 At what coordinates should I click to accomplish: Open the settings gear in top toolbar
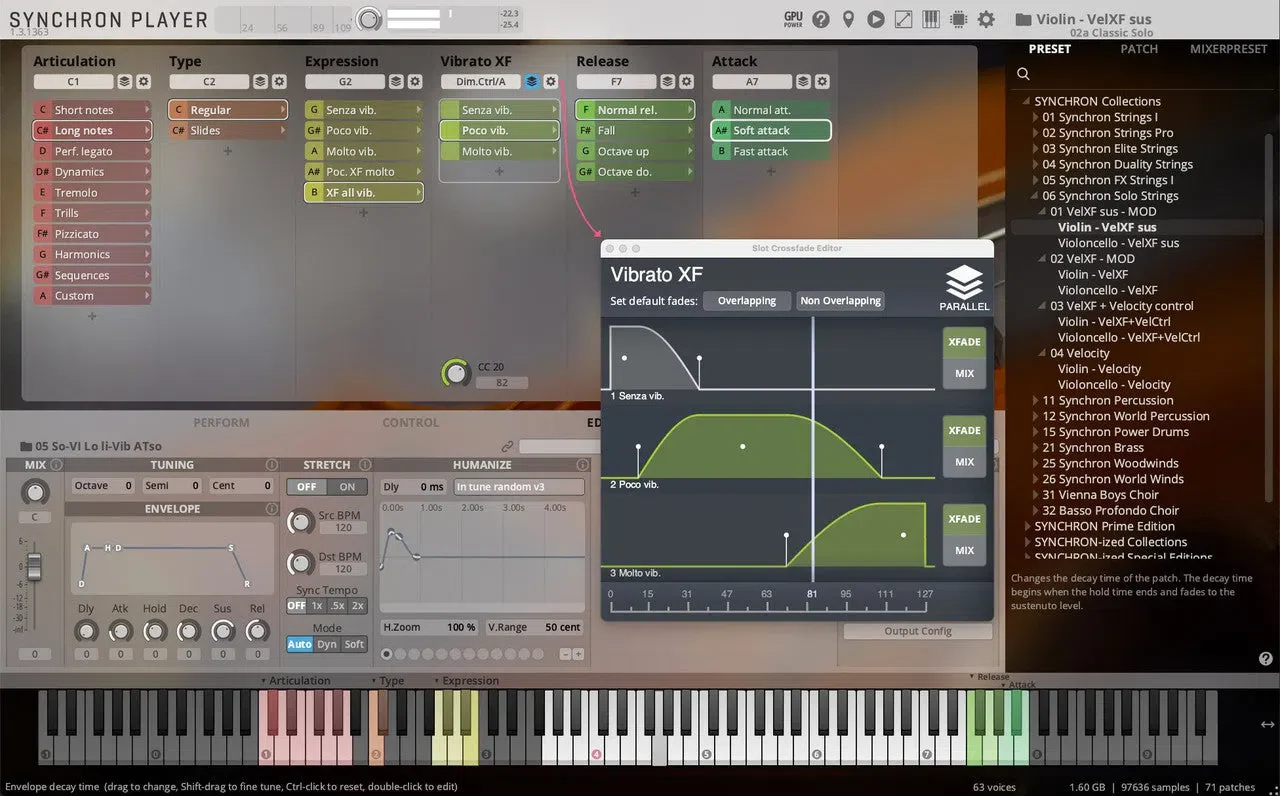986,19
